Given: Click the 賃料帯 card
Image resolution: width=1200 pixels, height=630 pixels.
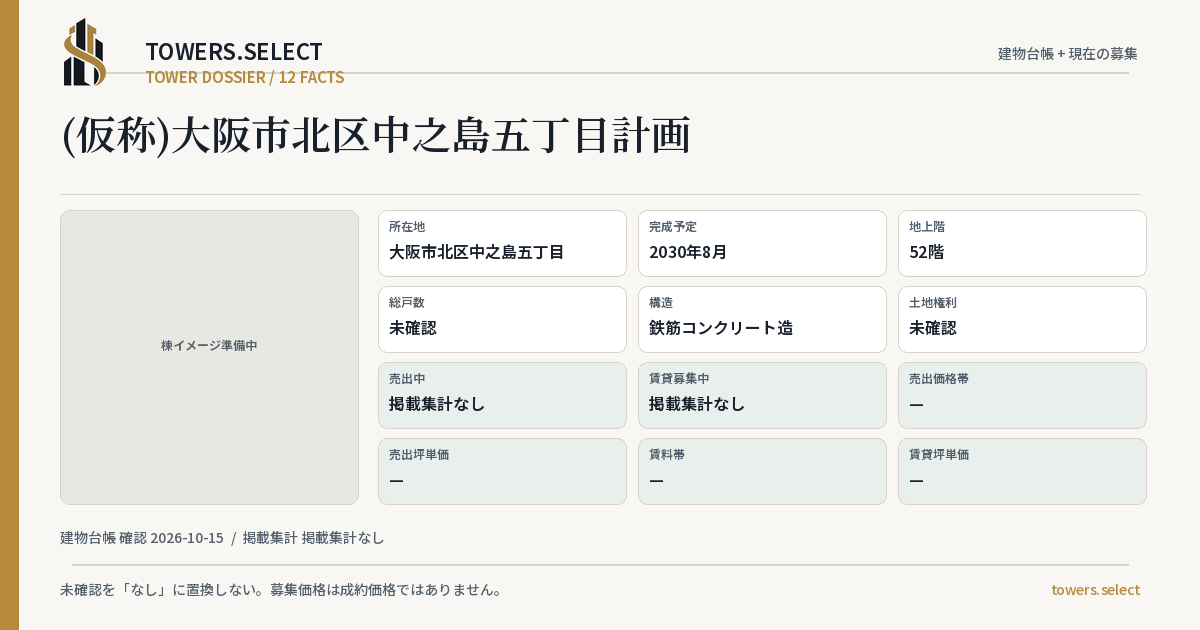Looking at the screenshot, I should 762,471.
